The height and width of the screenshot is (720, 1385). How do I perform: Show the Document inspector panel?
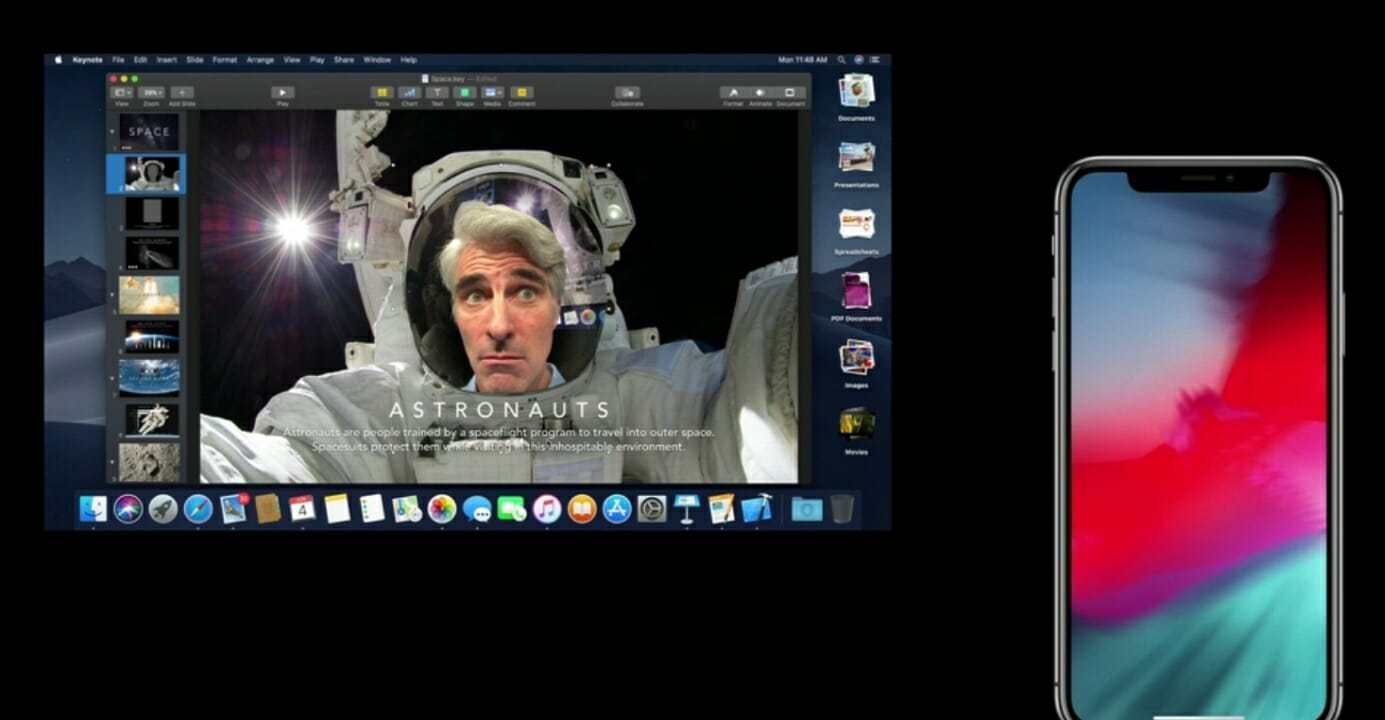(790, 93)
